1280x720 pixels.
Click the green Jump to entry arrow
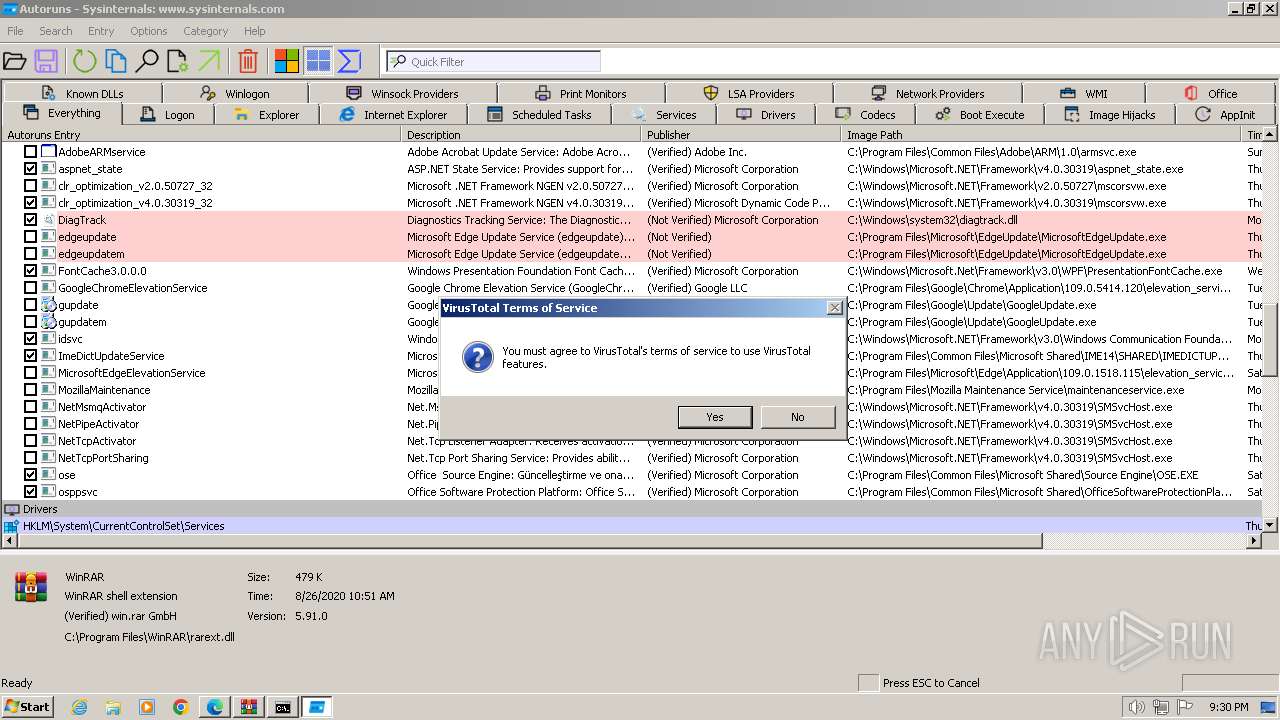click(209, 62)
